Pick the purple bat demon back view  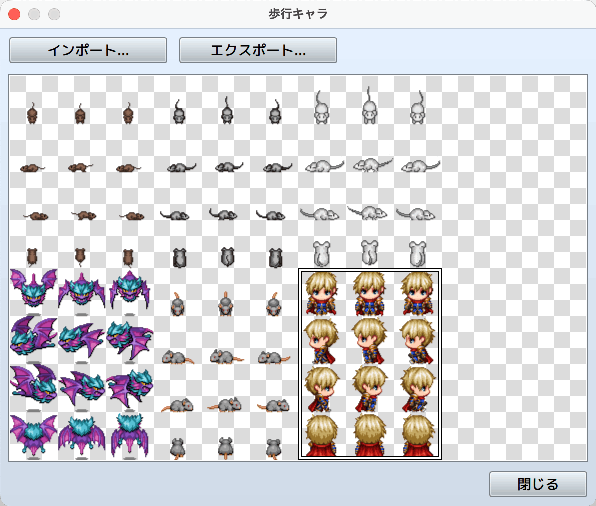tap(82, 436)
